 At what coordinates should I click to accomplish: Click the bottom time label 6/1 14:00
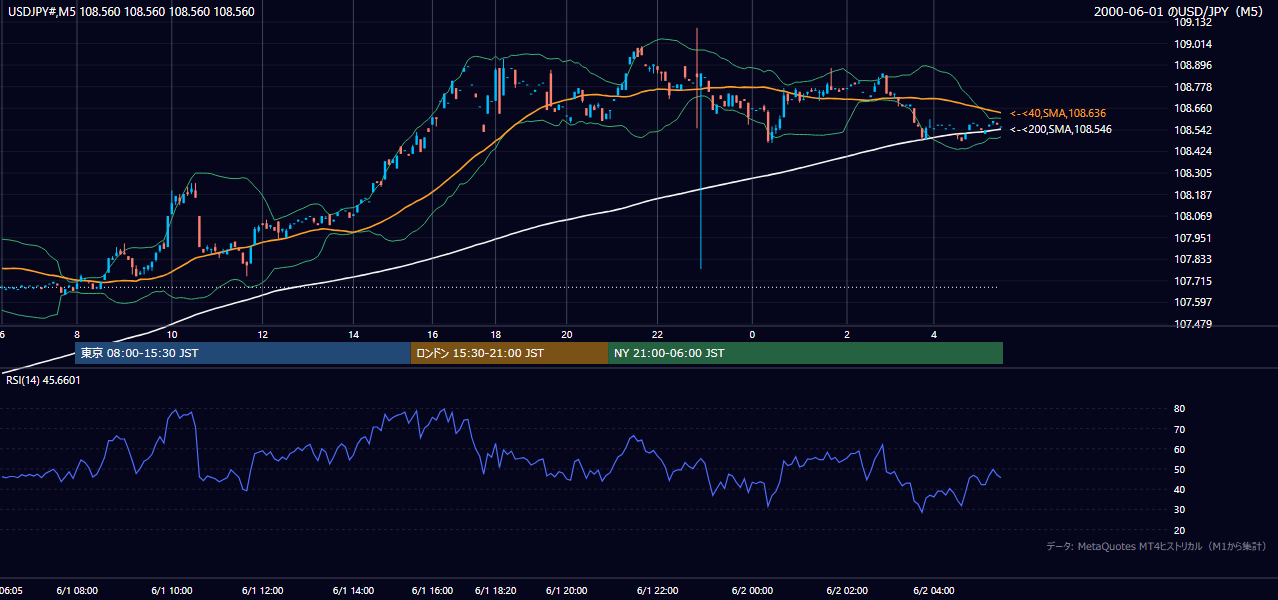[353, 590]
